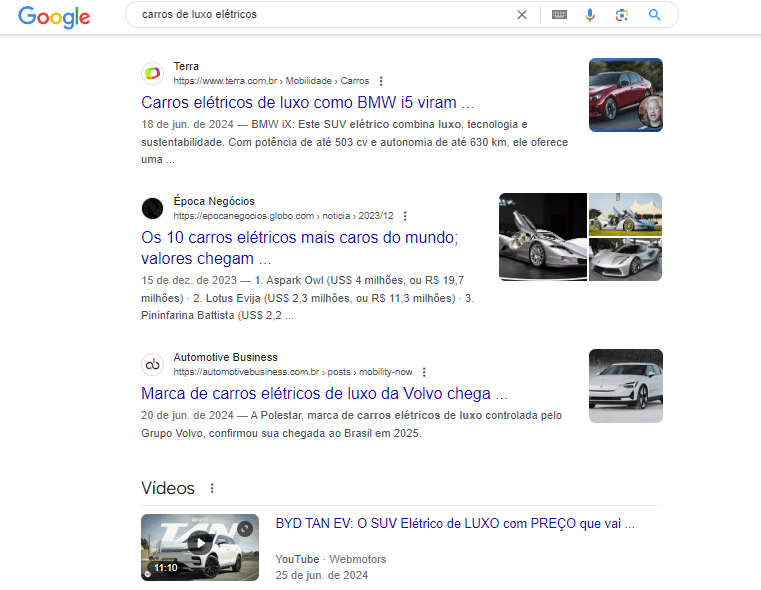Viewport: 761px width, 590px height.
Task: Open the Vídeos section options menu
Action: (212, 488)
